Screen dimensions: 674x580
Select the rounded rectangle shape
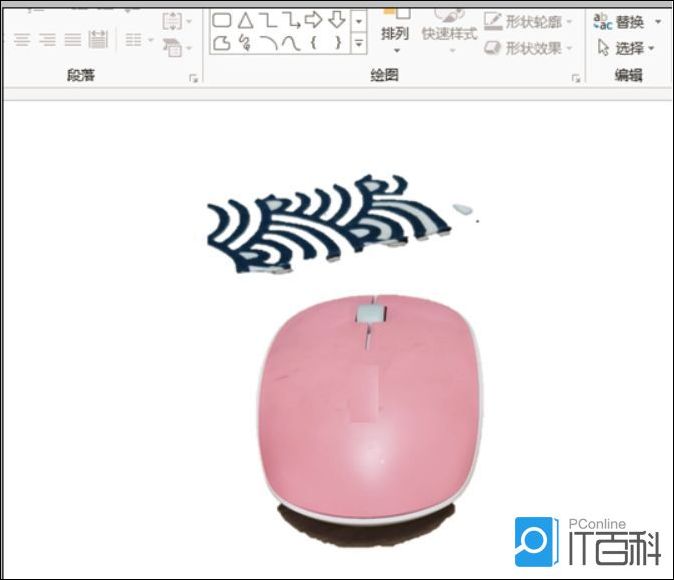click(x=222, y=20)
